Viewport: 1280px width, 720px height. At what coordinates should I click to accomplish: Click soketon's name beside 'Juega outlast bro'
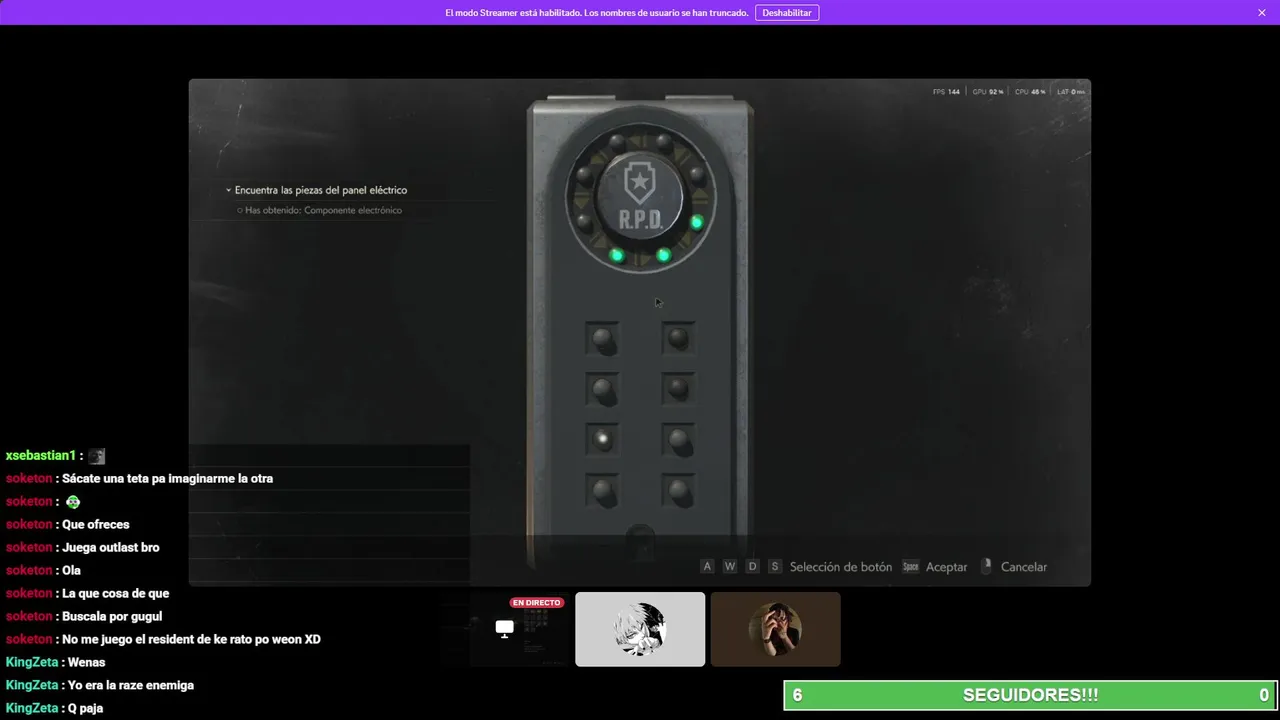29,548
